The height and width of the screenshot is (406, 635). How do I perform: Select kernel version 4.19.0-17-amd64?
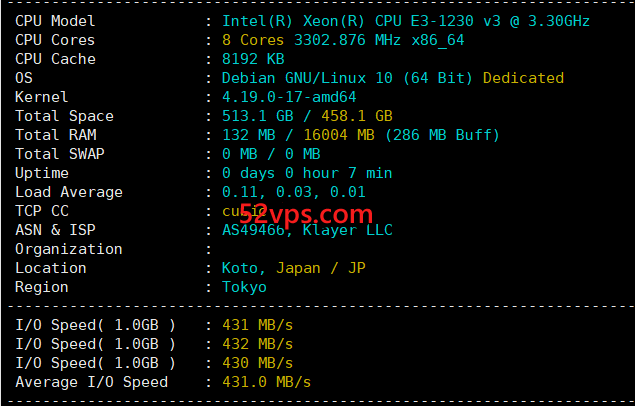289,97
